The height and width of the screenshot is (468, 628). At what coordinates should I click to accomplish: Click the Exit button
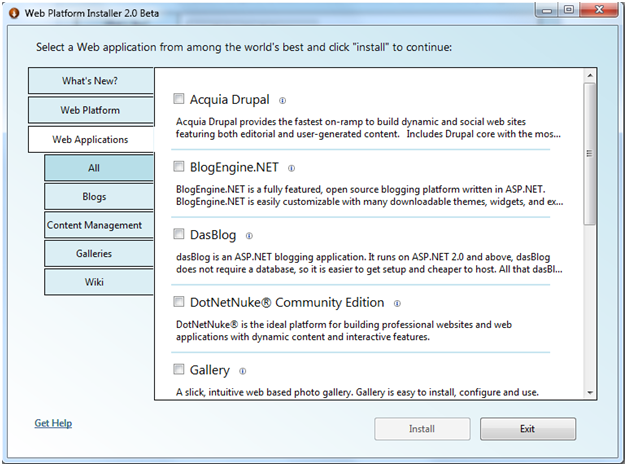[x=528, y=429]
